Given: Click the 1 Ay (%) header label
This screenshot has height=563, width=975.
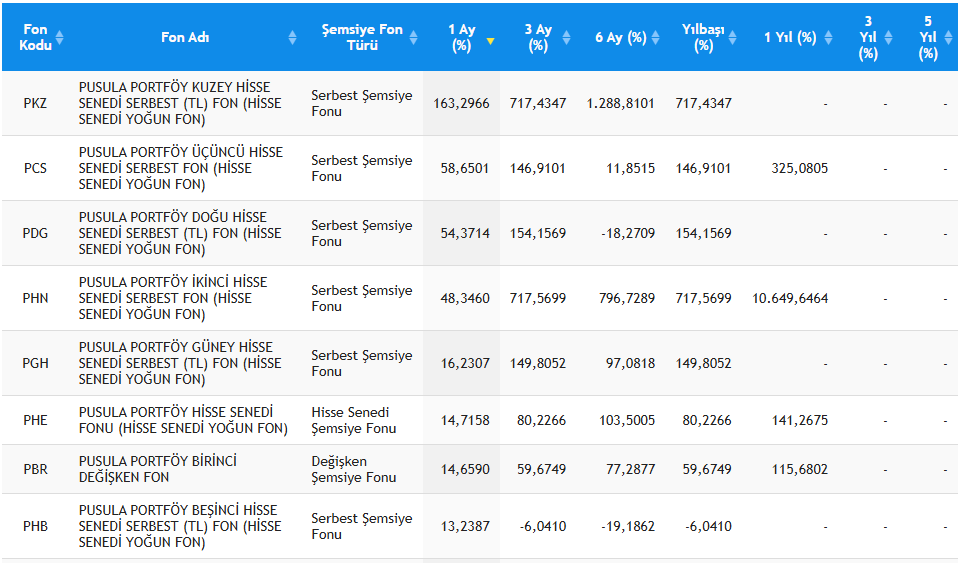Looking at the screenshot, I should coord(461,37).
